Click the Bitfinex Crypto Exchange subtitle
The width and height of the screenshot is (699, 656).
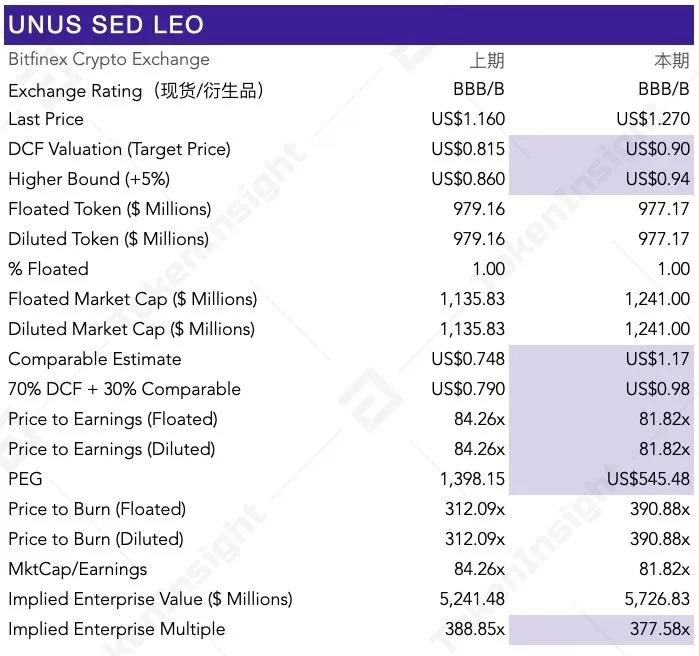(x=109, y=60)
